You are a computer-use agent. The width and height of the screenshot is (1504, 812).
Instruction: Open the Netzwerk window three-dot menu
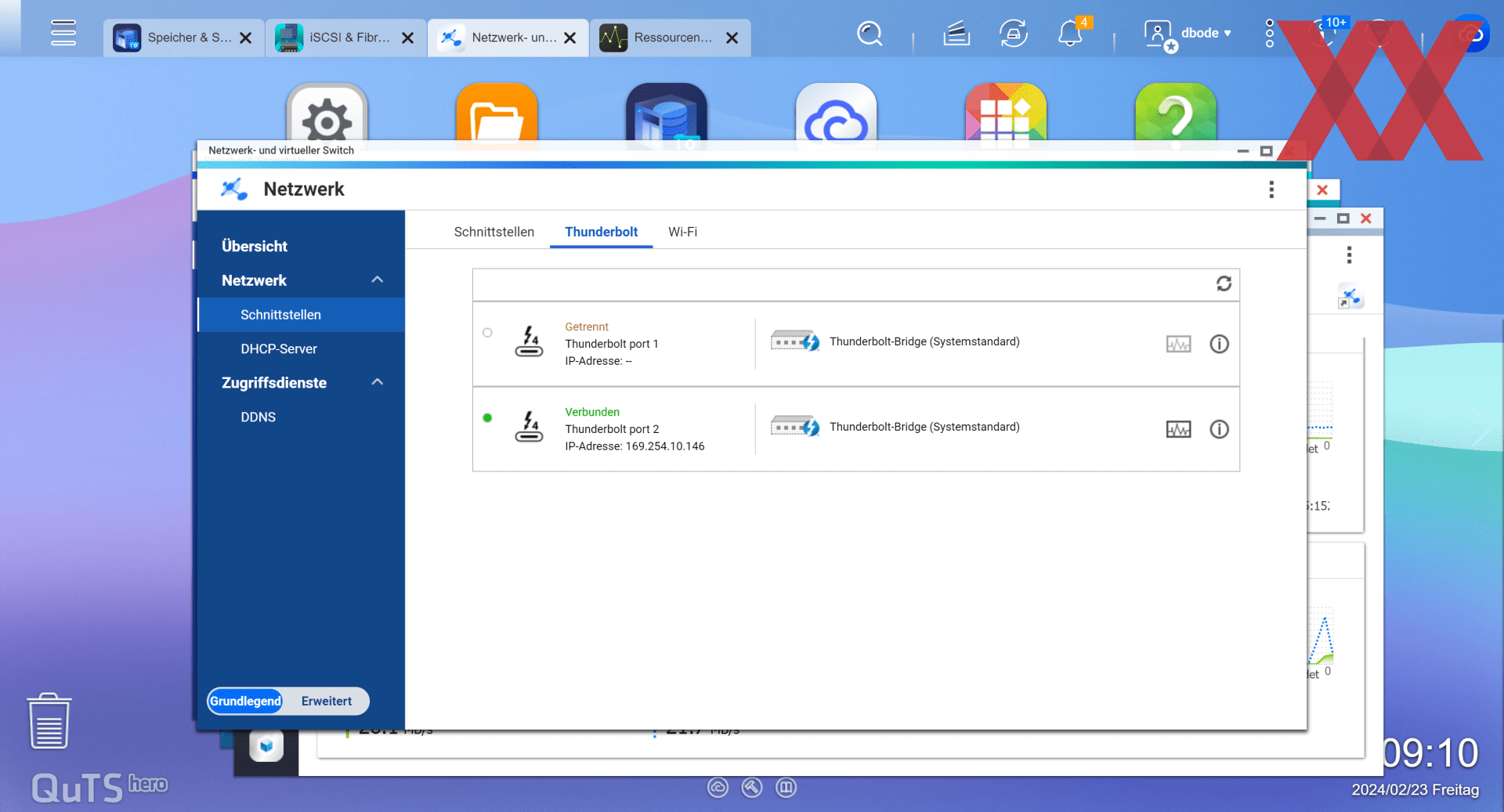(x=1271, y=189)
